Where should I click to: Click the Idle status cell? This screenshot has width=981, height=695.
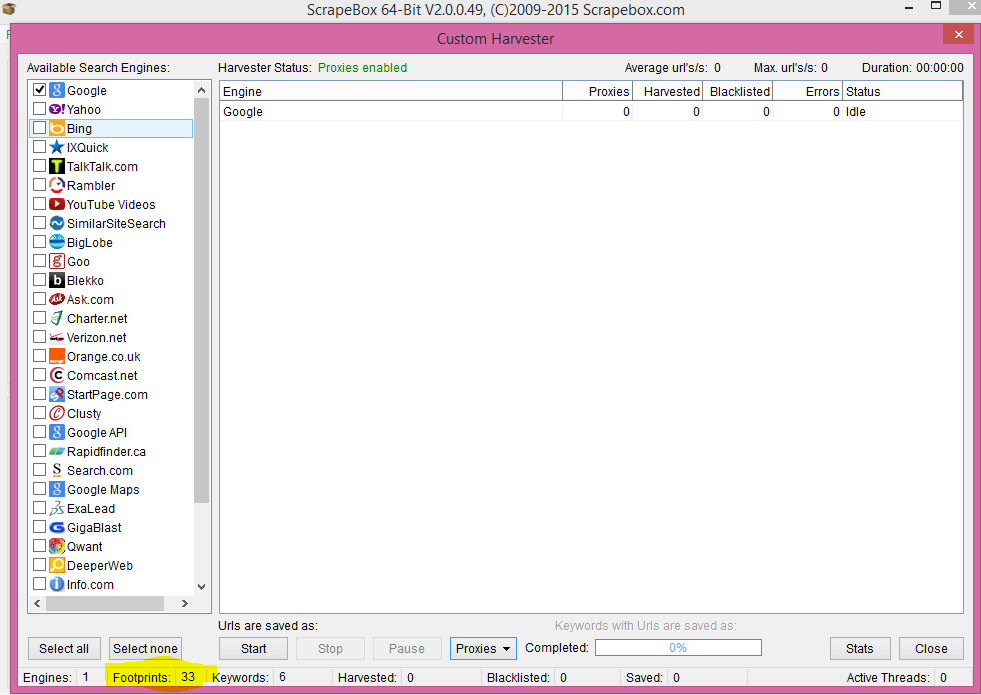tap(903, 111)
